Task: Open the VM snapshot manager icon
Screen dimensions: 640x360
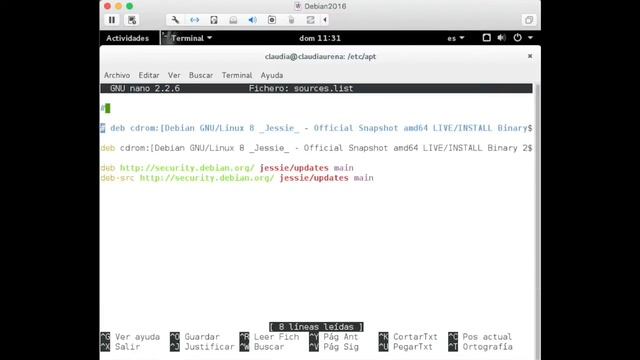Action: click(x=132, y=20)
